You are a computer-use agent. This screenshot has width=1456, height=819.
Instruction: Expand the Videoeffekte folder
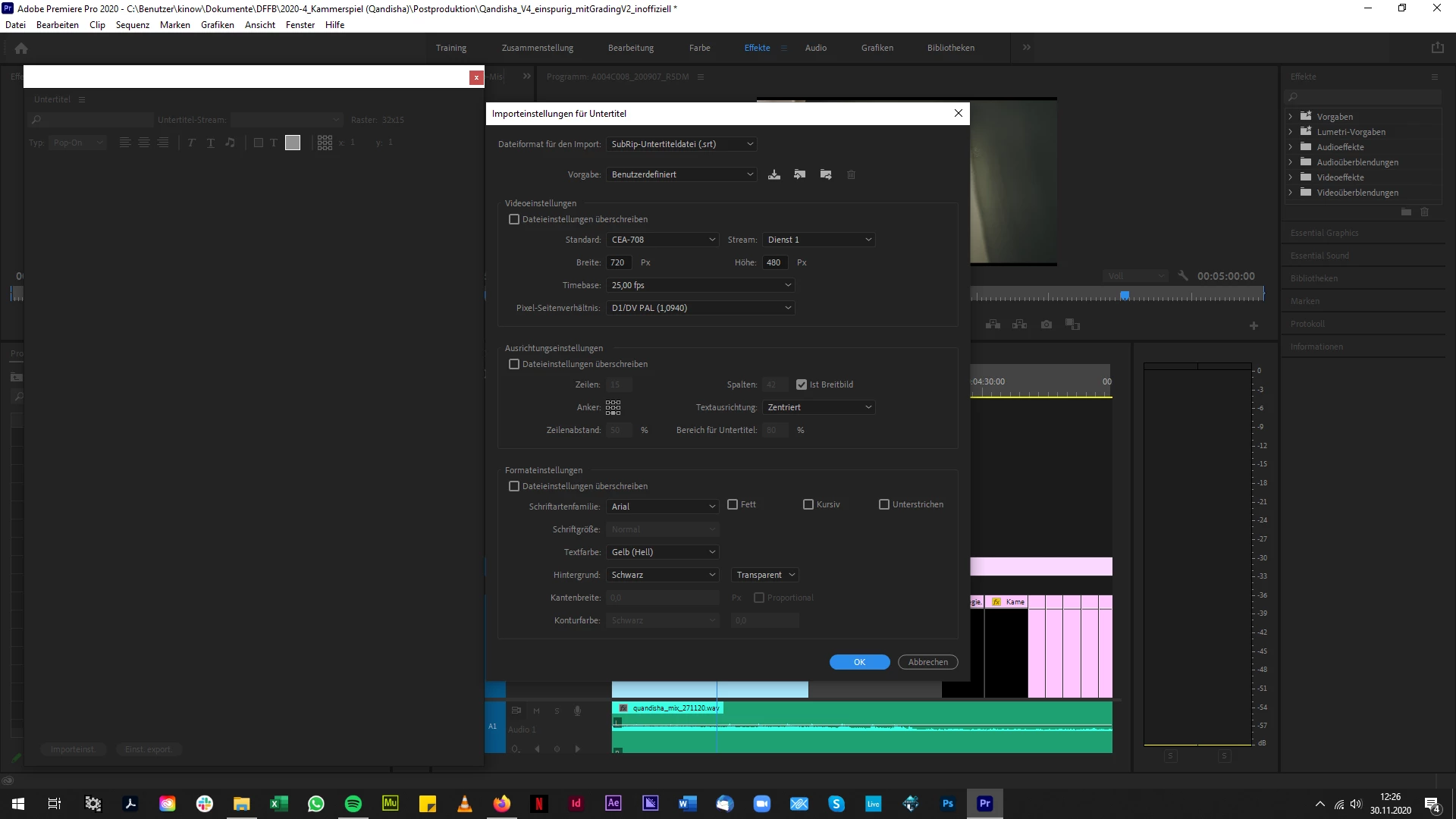pyautogui.click(x=1290, y=177)
